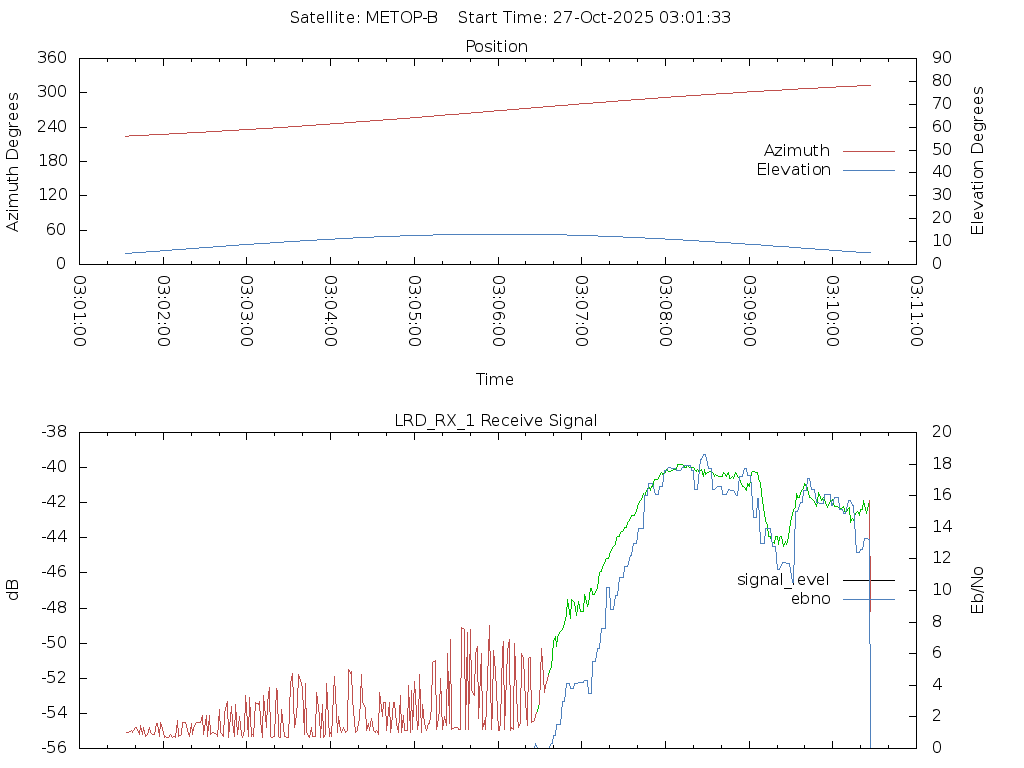1024x768 pixels.
Task: Click the -38 tick on dB axis
Action: pos(51,432)
